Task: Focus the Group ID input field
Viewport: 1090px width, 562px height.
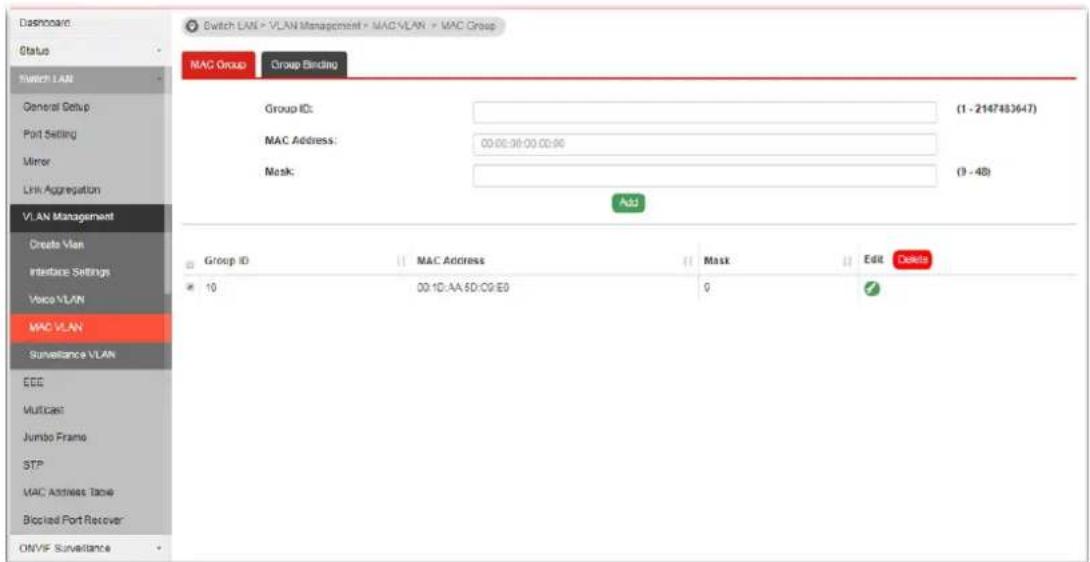Action: point(705,111)
